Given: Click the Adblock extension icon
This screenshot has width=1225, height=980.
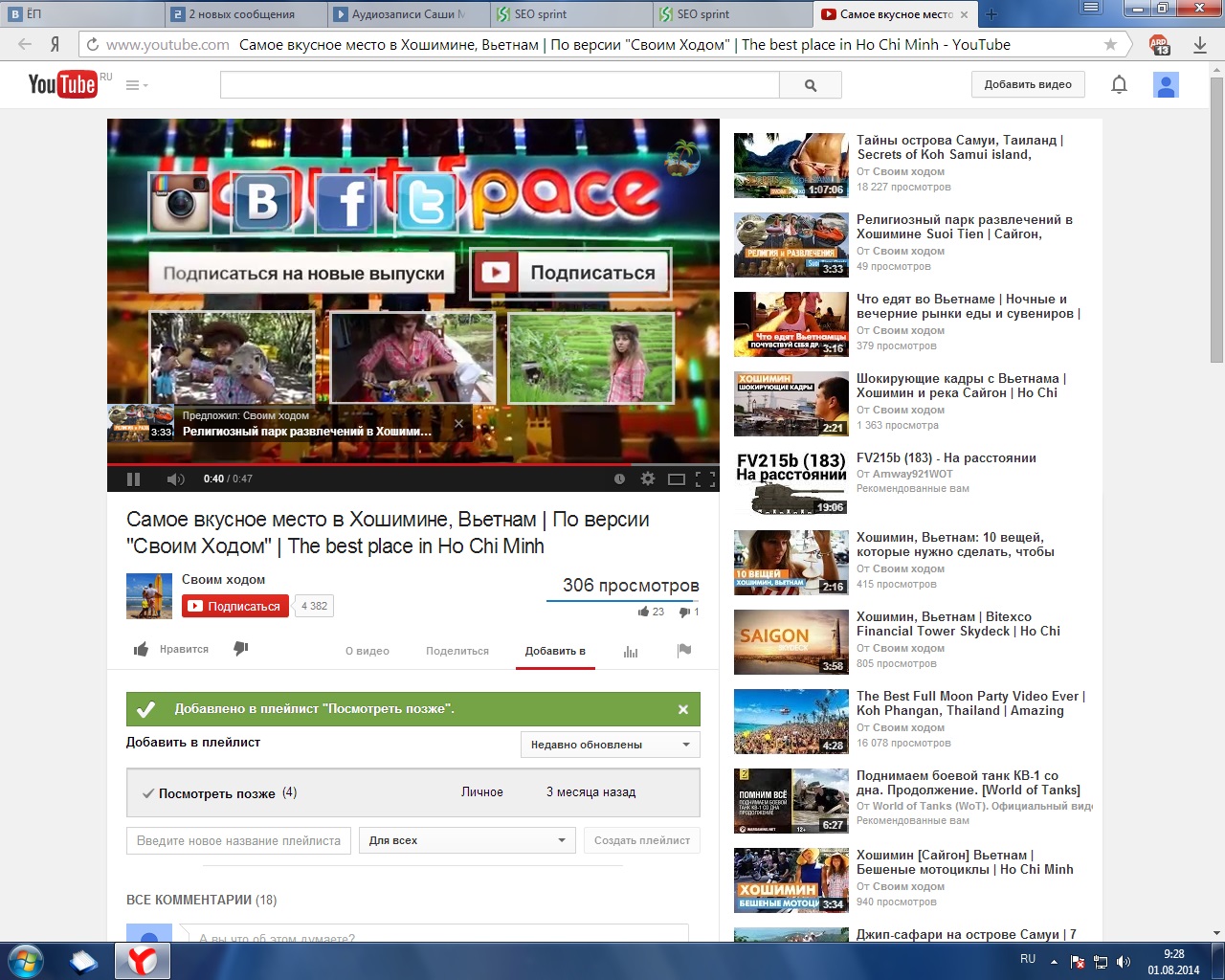Looking at the screenshot, I should tap(1159, 44).
